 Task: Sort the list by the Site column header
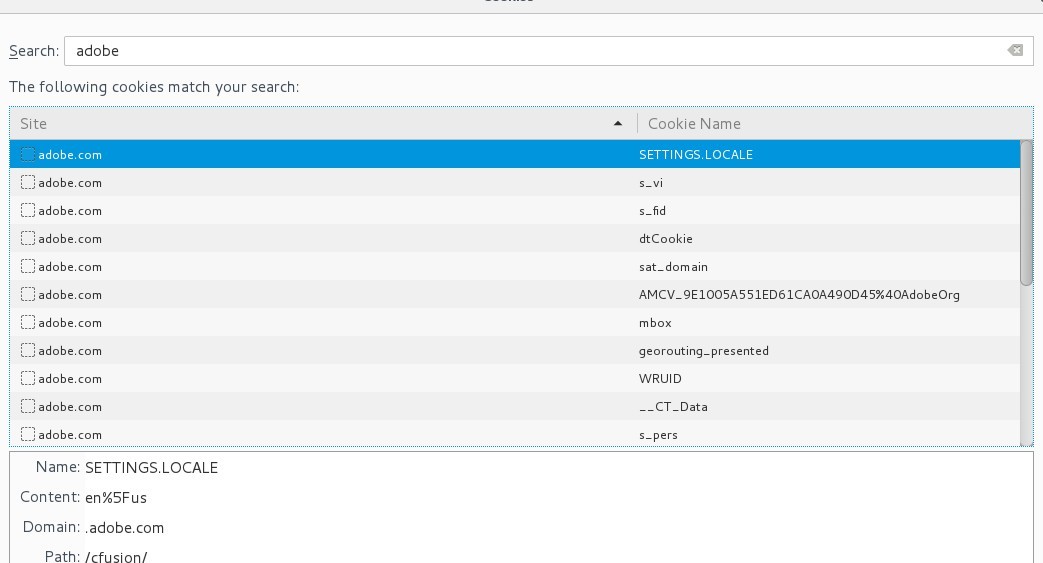[300, 124]
